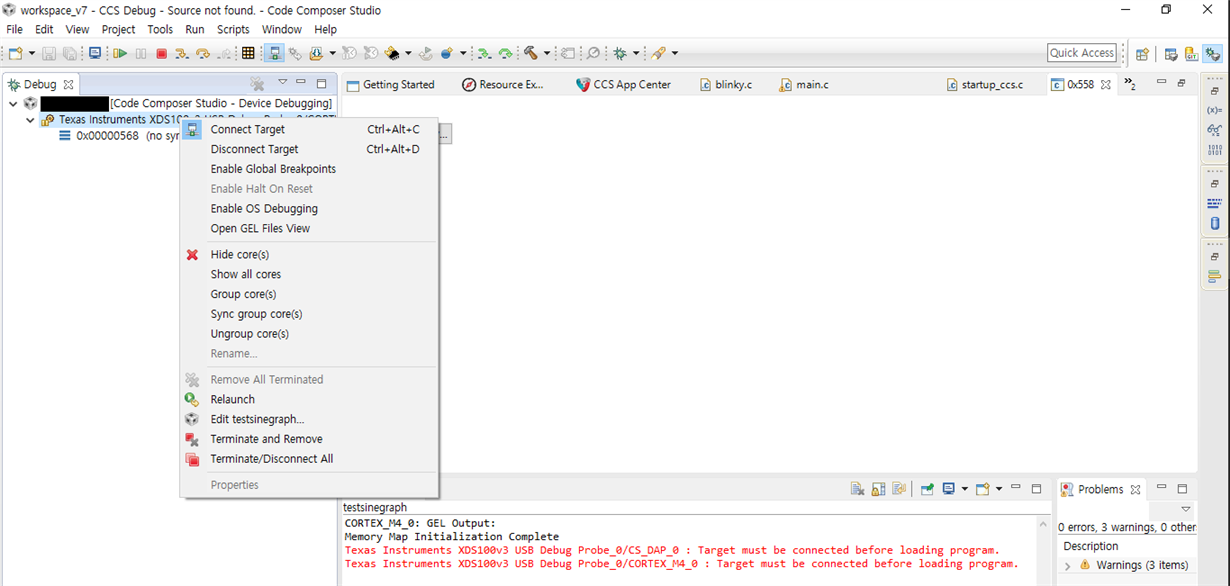
Task: Collapse the Code Composer Studio debug session node
Action: 13,104
